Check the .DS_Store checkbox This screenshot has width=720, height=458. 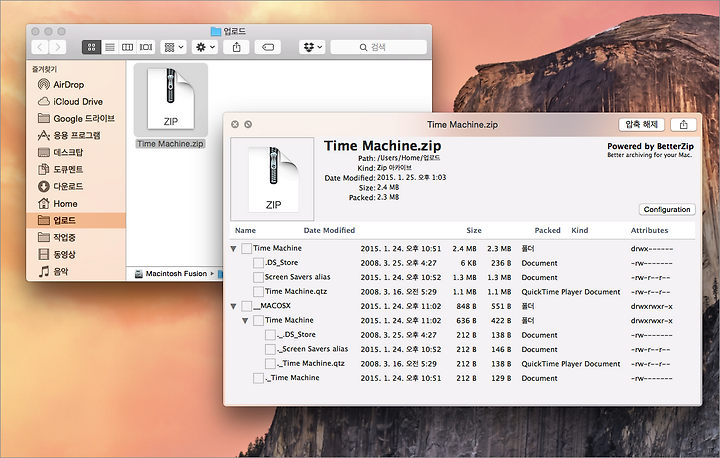coord(258,263)
